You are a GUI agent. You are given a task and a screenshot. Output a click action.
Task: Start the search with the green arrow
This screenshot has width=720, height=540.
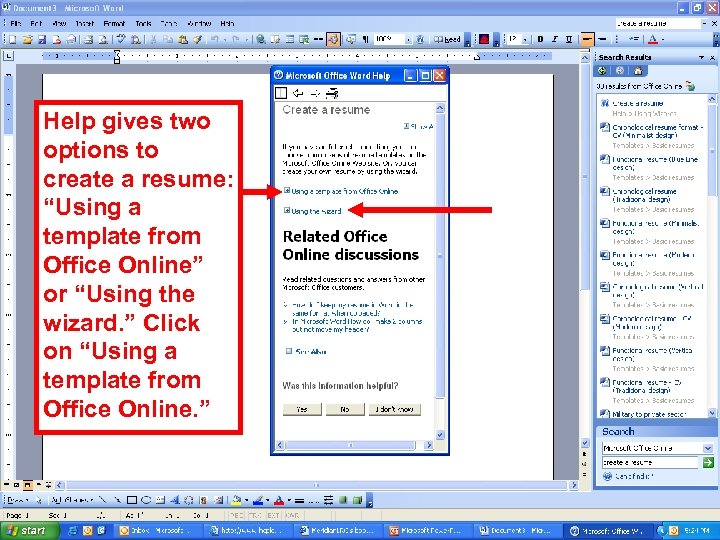tap(708, 462)
